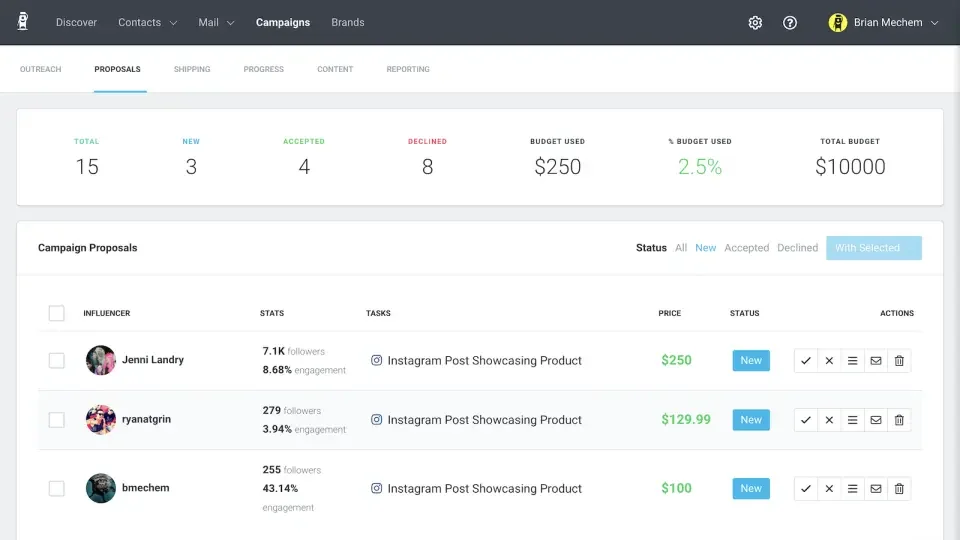Viewport: 960px width, 540px height.
Task: Open the Mail dropdown in navigation
Action: [x=216, y=22]
